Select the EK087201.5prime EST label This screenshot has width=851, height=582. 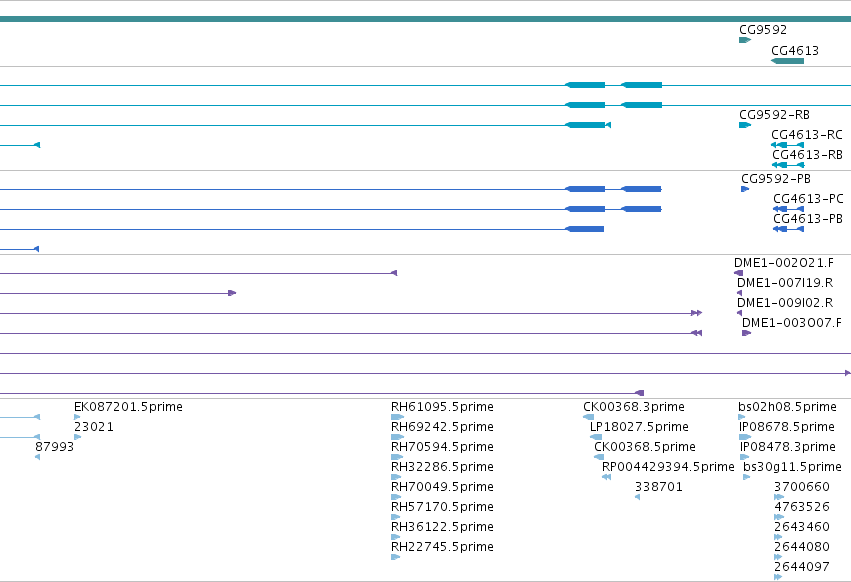128,407
